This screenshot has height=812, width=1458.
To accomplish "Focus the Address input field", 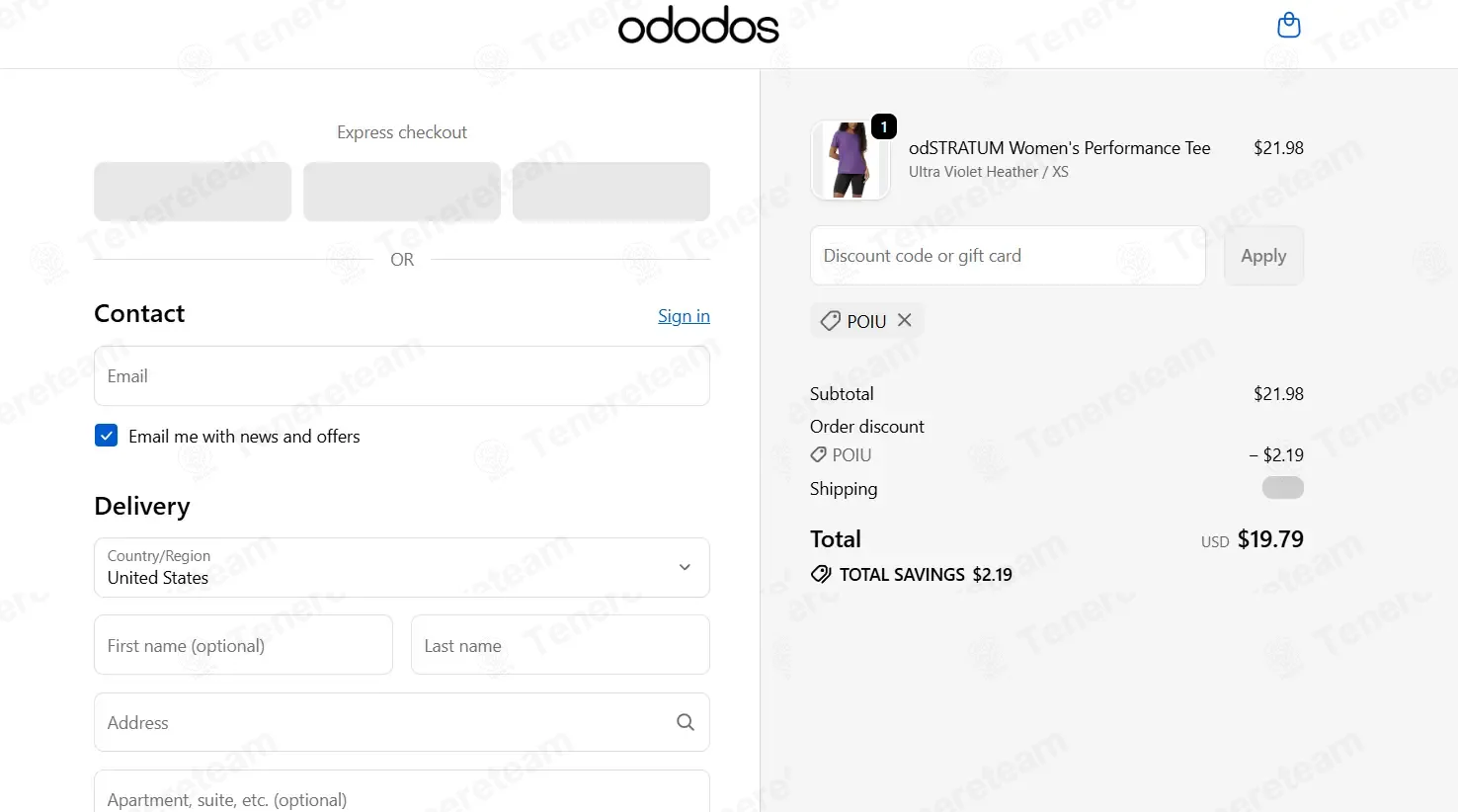I will [x=402, y=722].
